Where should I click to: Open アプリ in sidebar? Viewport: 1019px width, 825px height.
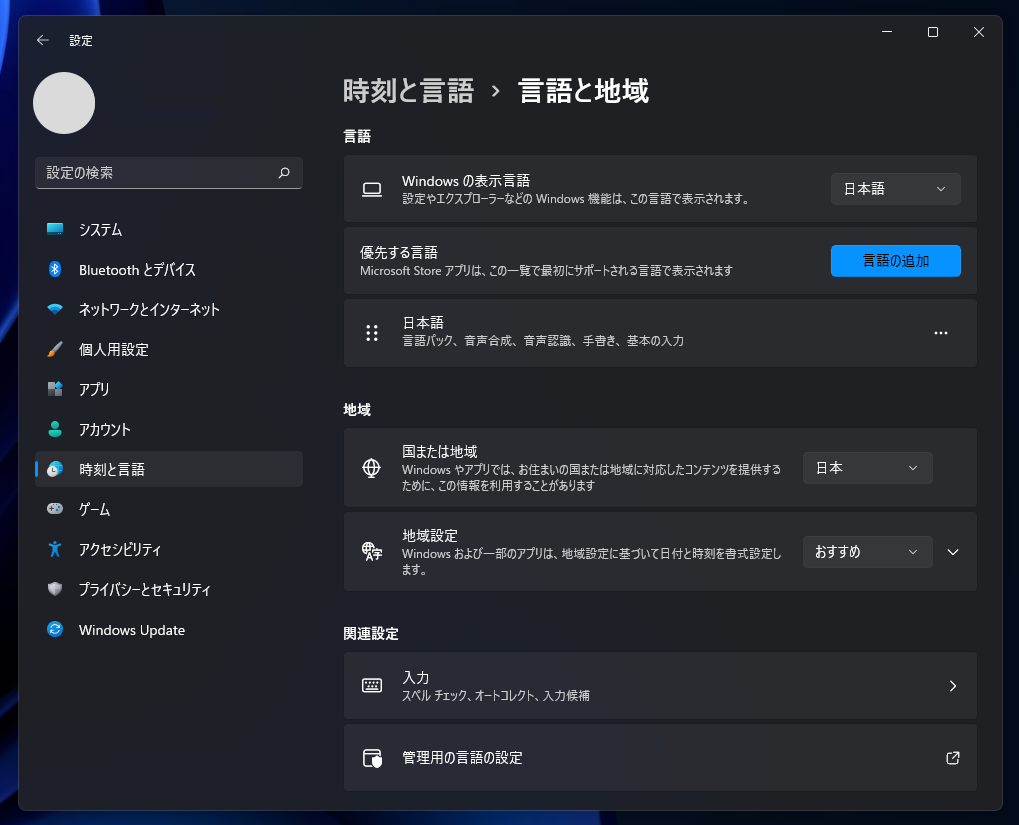click(168, 389)
